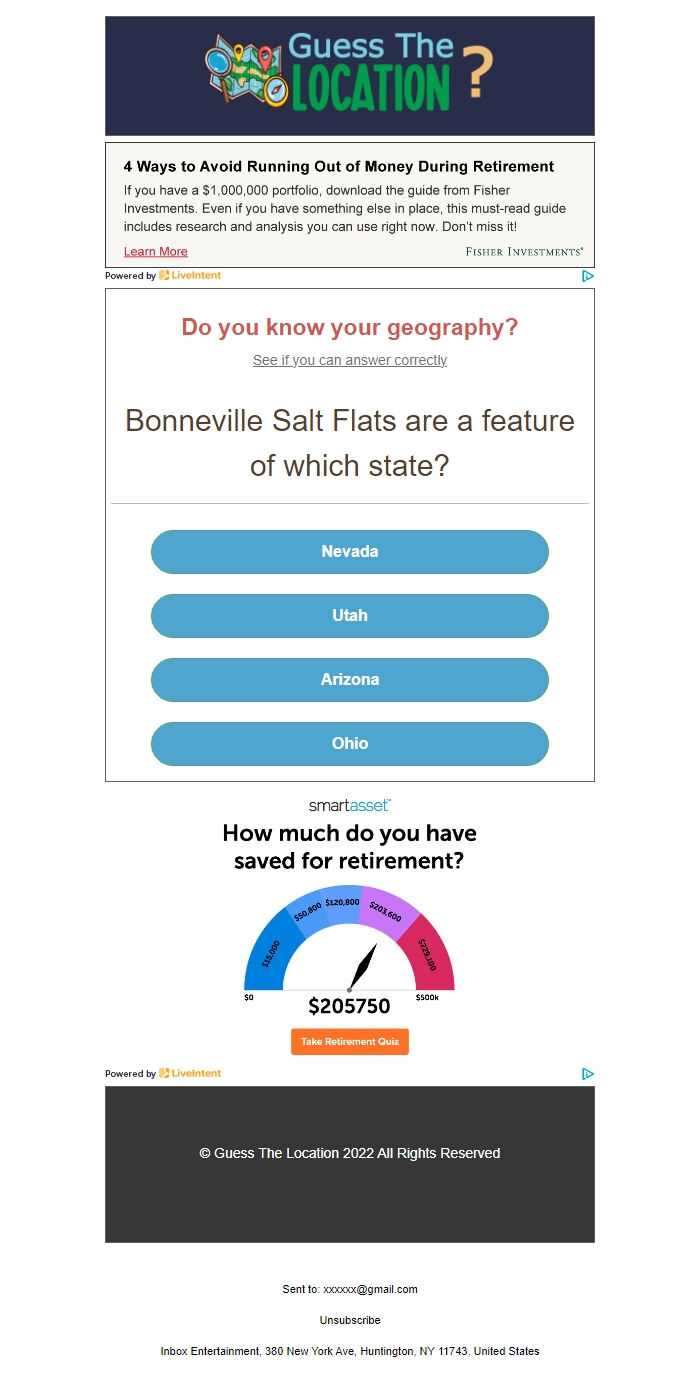
Task: Click the smartasset logo
Action: 349,805
